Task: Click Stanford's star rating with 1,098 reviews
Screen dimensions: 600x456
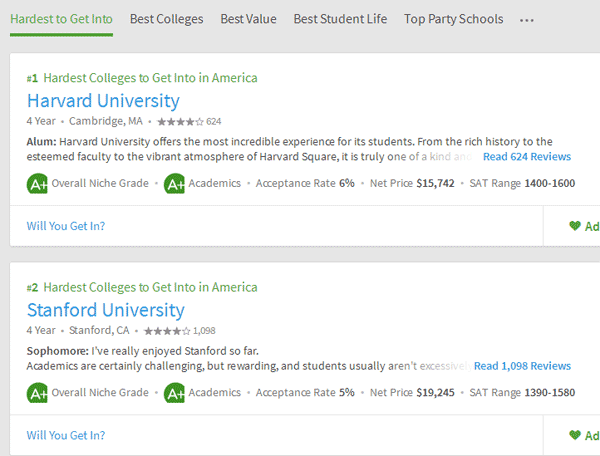Action: (179, 331)
